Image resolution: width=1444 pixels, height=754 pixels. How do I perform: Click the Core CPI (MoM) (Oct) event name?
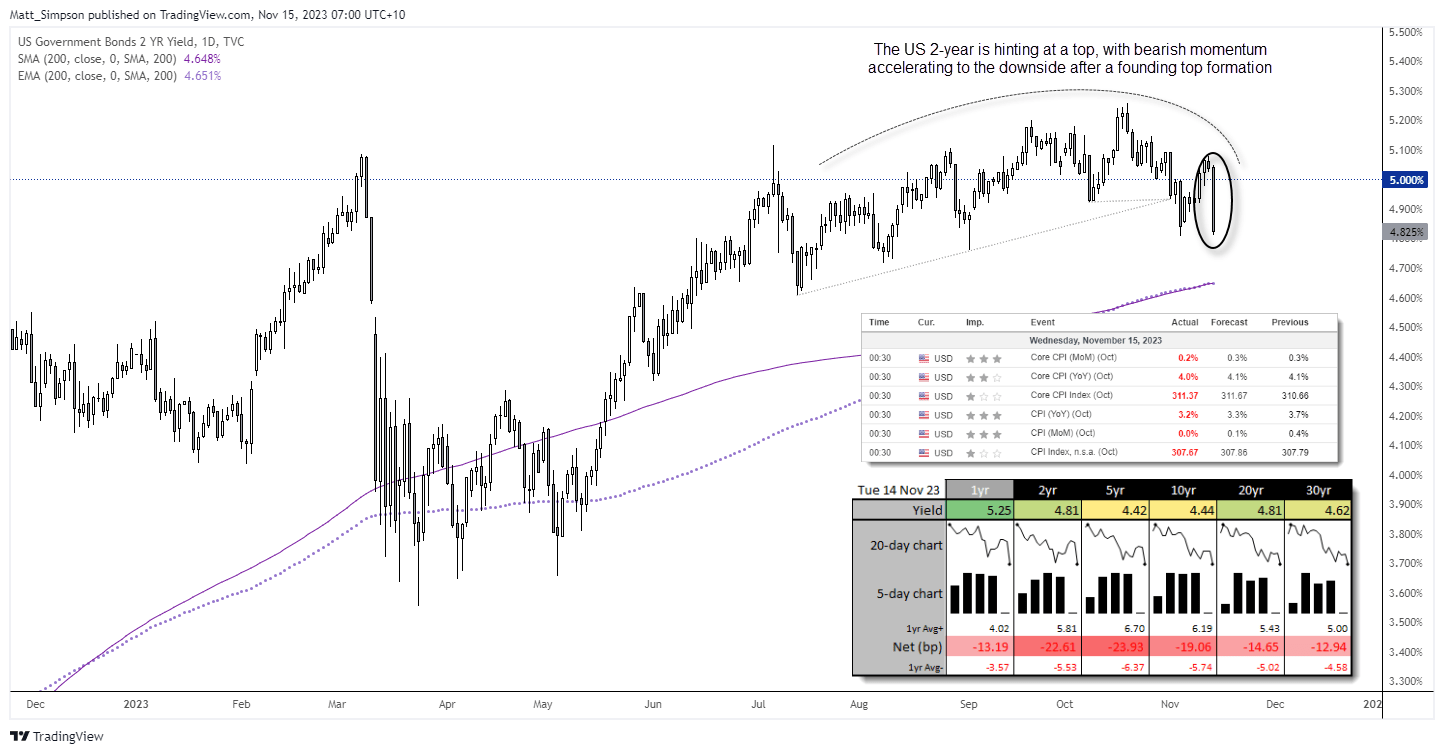pyautogui.click(x=1073, y=357)
